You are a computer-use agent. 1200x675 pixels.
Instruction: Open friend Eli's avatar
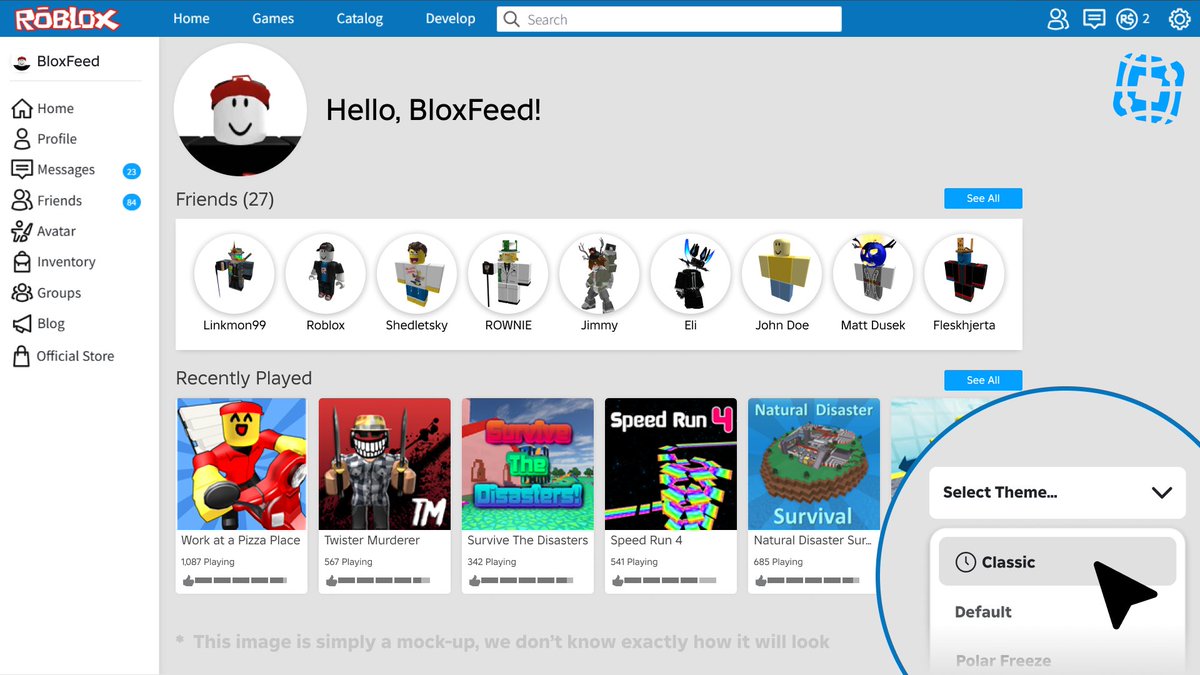690,274
